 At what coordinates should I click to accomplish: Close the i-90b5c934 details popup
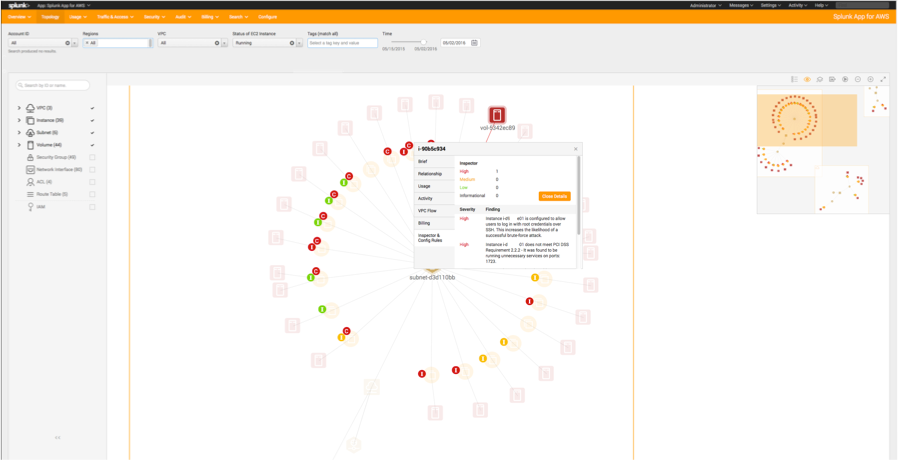coord(576,149)
